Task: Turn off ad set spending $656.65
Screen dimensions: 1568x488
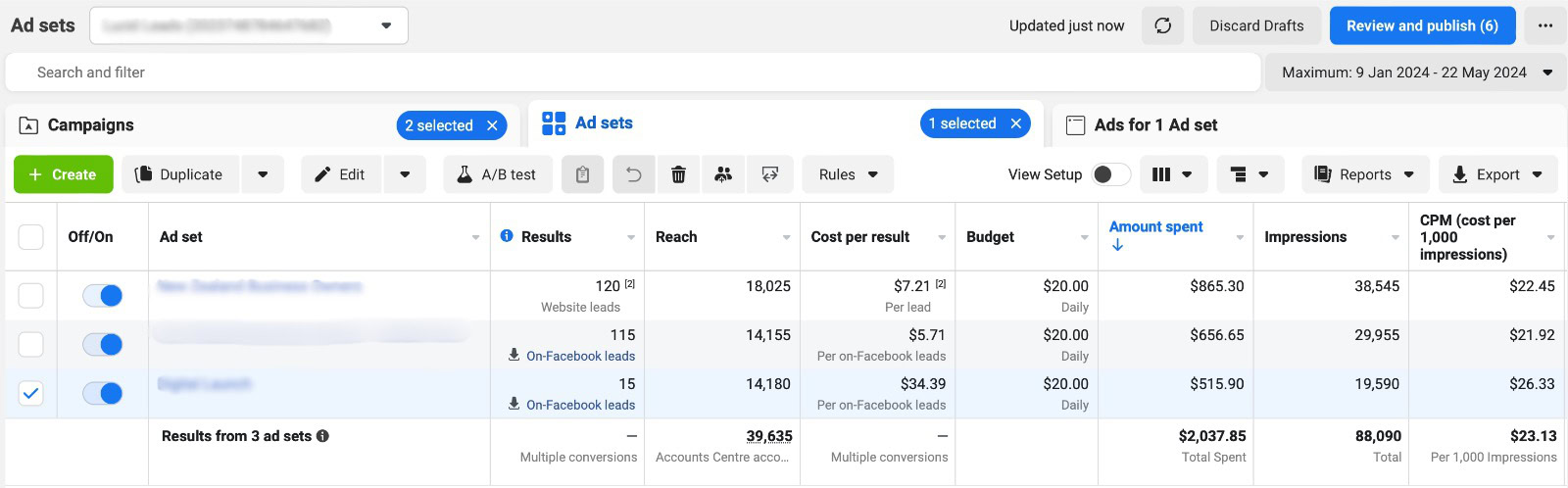Action: click(x=102, y=345)
